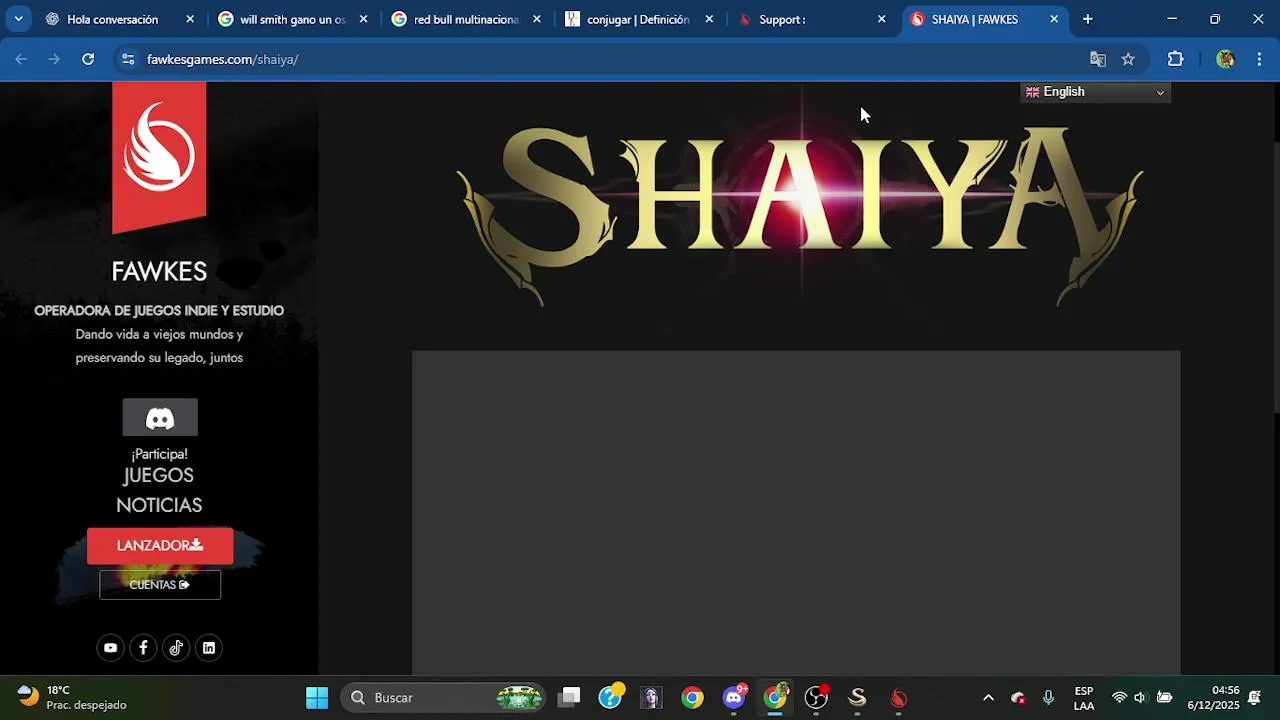Switch to the red bull multinacional tab
1280x720 pixels.
pos(466,19)
